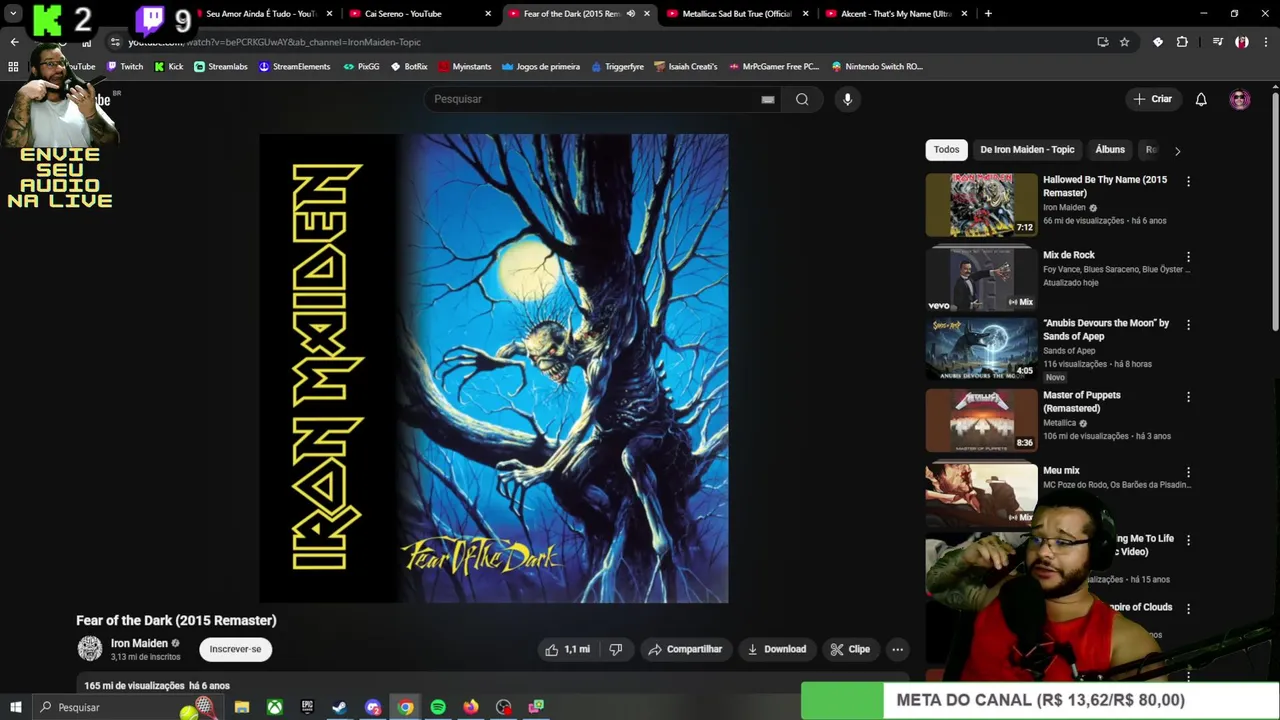Open Chrome extensions puzzle icon

click(1182, 42)
